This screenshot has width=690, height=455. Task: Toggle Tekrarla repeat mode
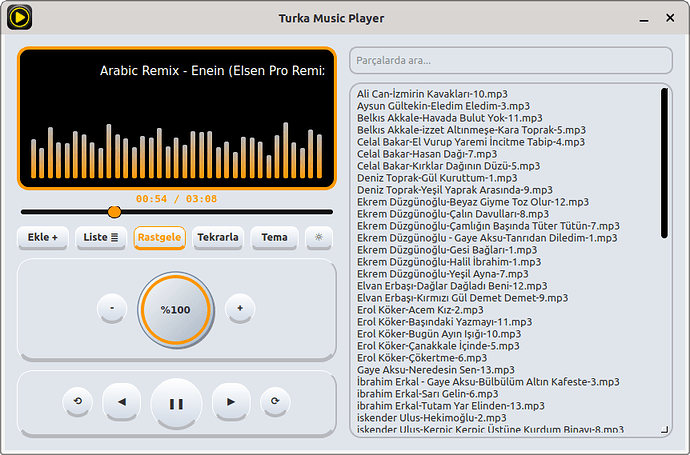[x=217, y=238]
